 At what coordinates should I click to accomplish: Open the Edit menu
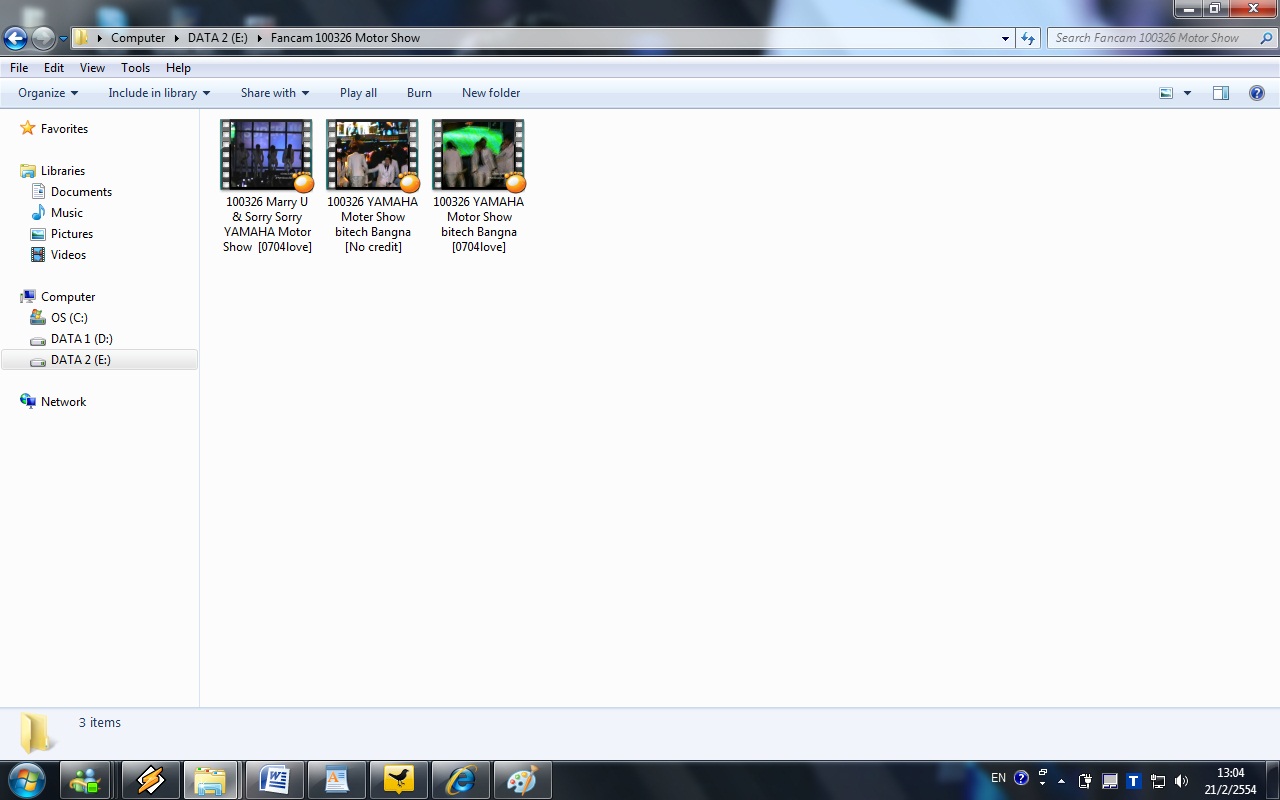coord(54,68)
